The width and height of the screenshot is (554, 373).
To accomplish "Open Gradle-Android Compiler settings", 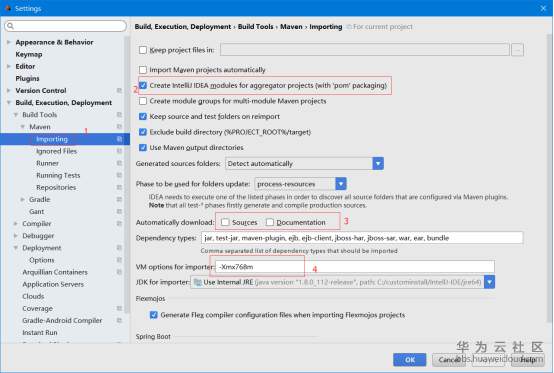I will tap(62, 320).
